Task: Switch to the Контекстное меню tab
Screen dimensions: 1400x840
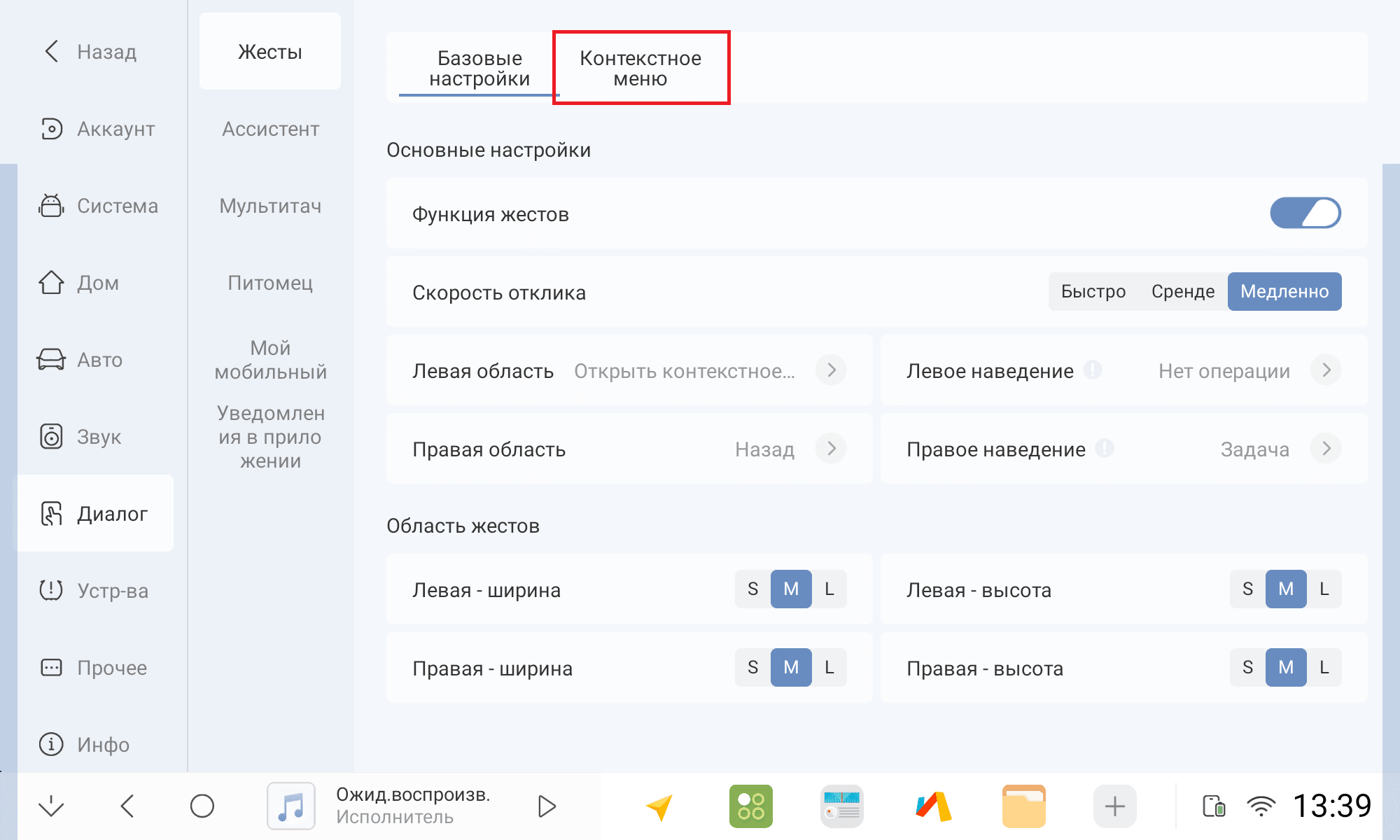Action: click(640, 68)
